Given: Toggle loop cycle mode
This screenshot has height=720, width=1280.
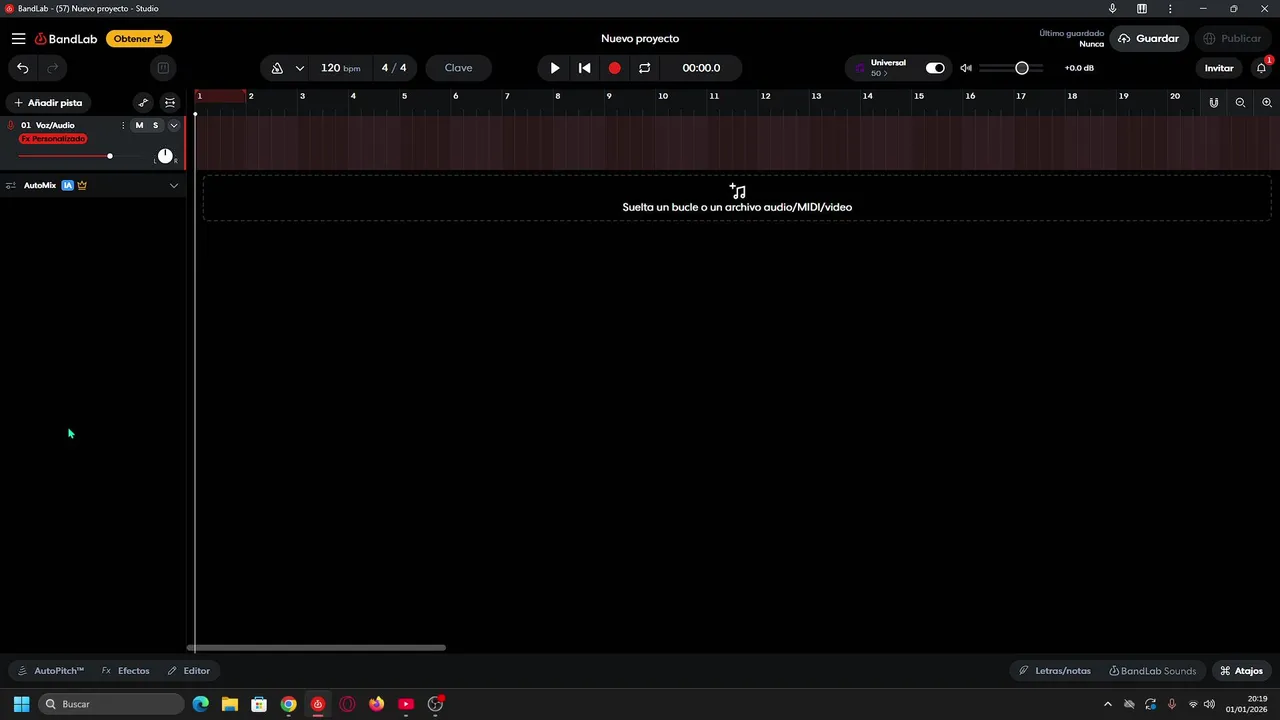Looking at the screenshot, I should click(x=645, y=68).
